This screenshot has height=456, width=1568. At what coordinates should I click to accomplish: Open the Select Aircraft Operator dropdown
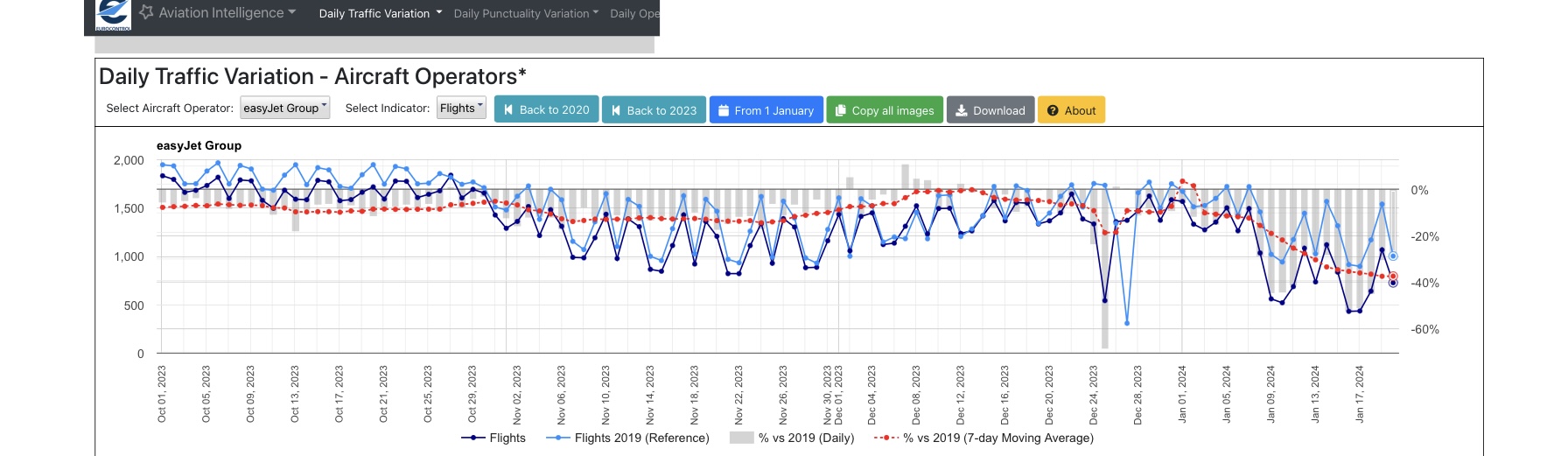(x=284, y=108)
